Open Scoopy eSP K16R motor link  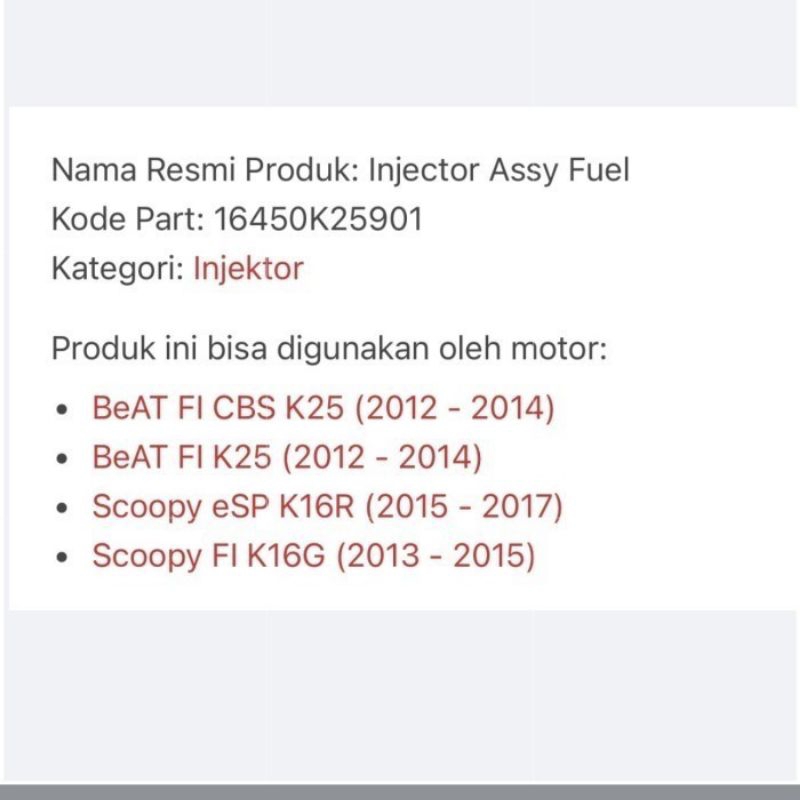327,506
